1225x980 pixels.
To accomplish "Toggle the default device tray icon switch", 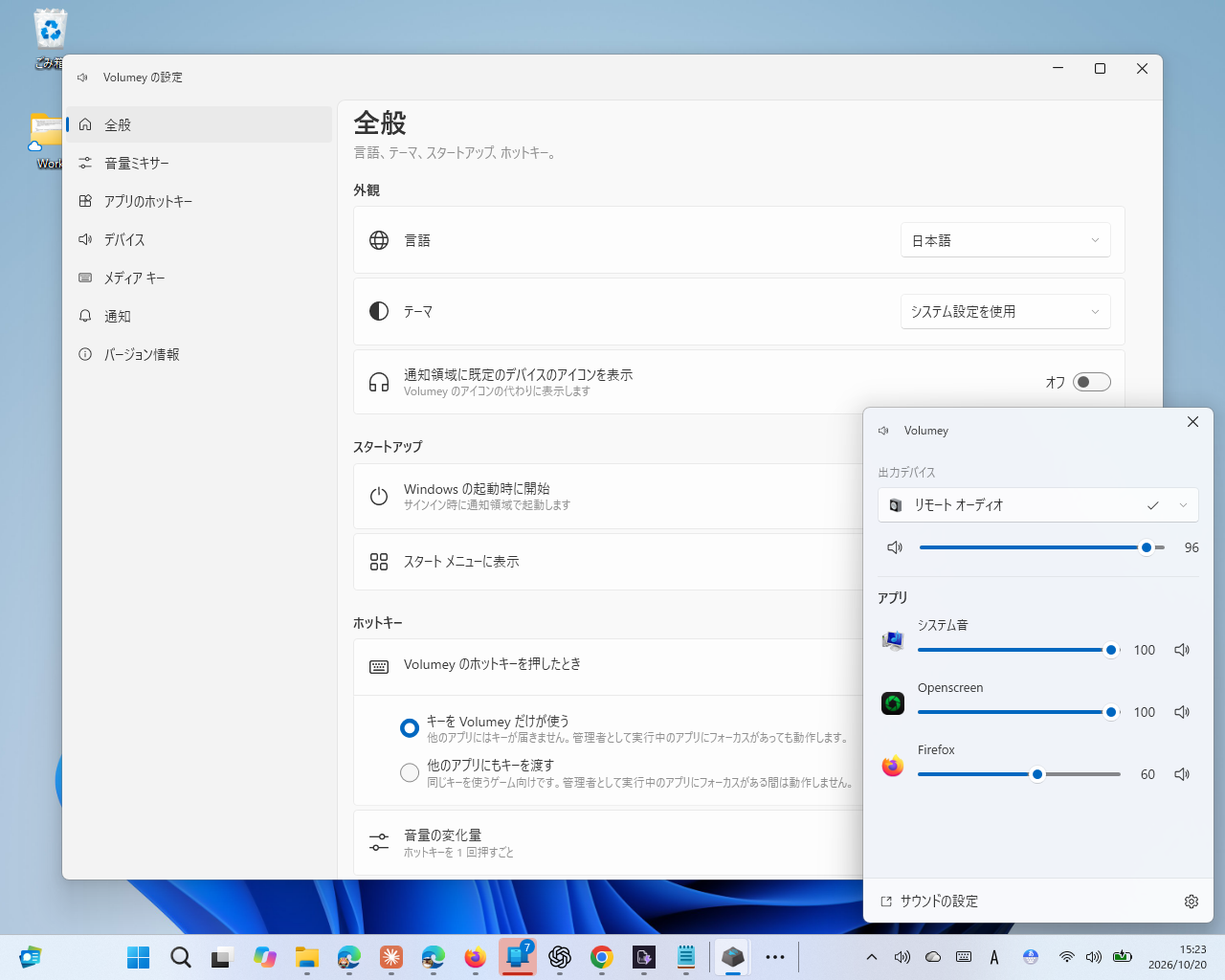I will click(1091, 382).
